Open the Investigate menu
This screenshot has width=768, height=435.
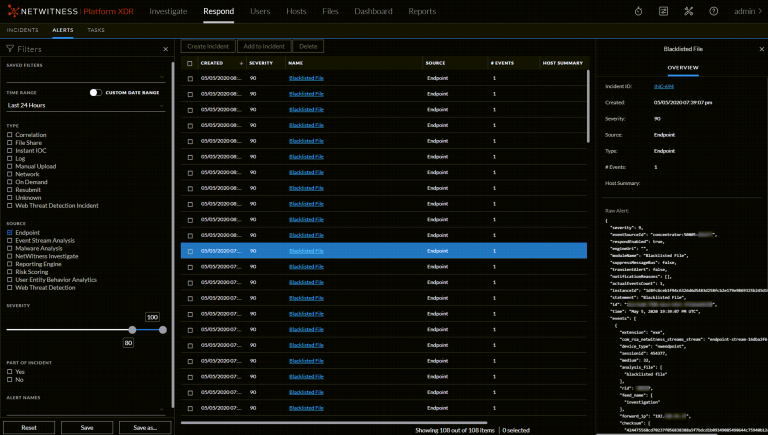(168, 11)
